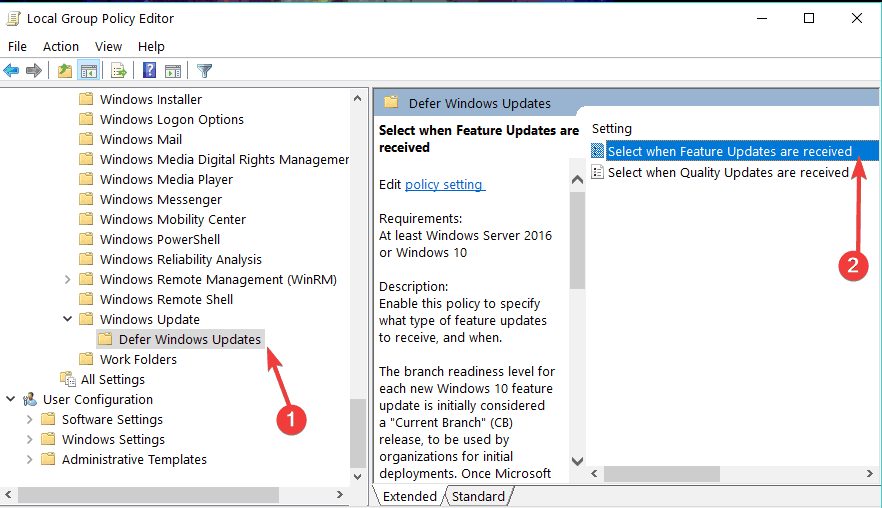Screen dimensions: 882x508
Task: Click tree pane horizontal scroll left arrow
Action: (8, 494)
